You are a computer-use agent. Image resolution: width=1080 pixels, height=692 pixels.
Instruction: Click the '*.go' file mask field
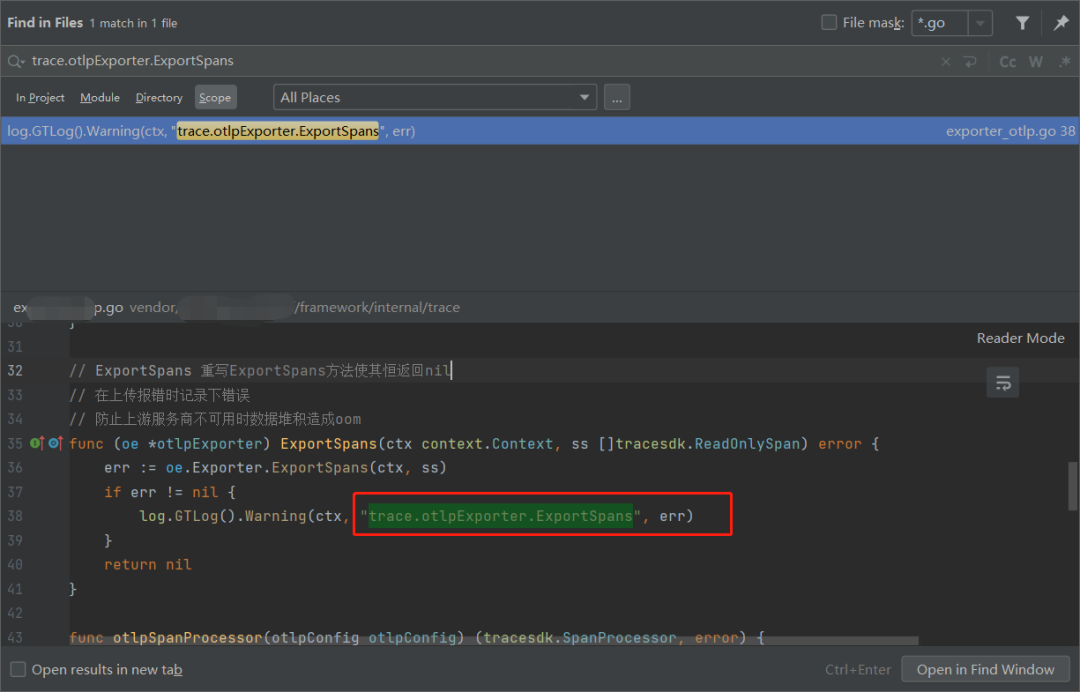click(x=939, y=23)
